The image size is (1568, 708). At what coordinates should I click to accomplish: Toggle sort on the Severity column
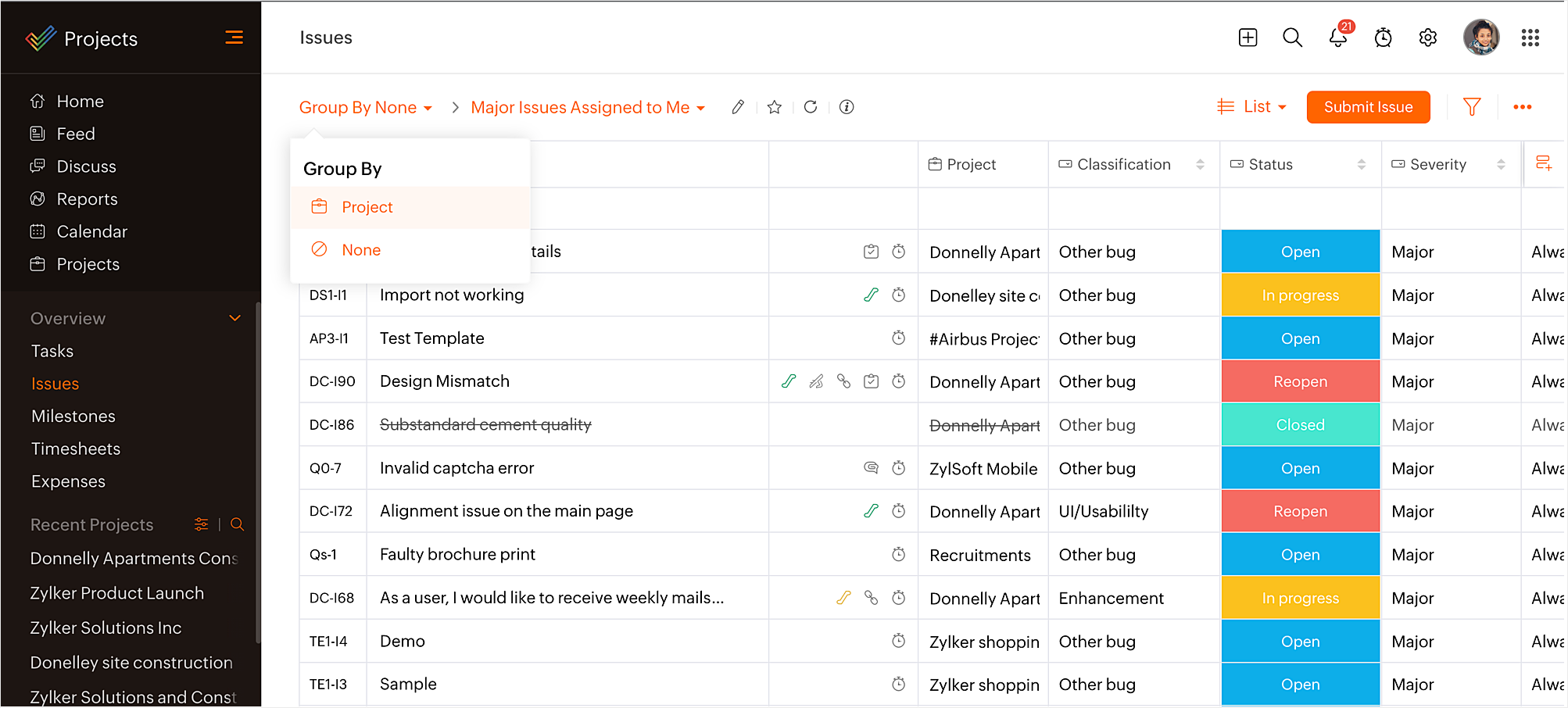pos(1500,164)
